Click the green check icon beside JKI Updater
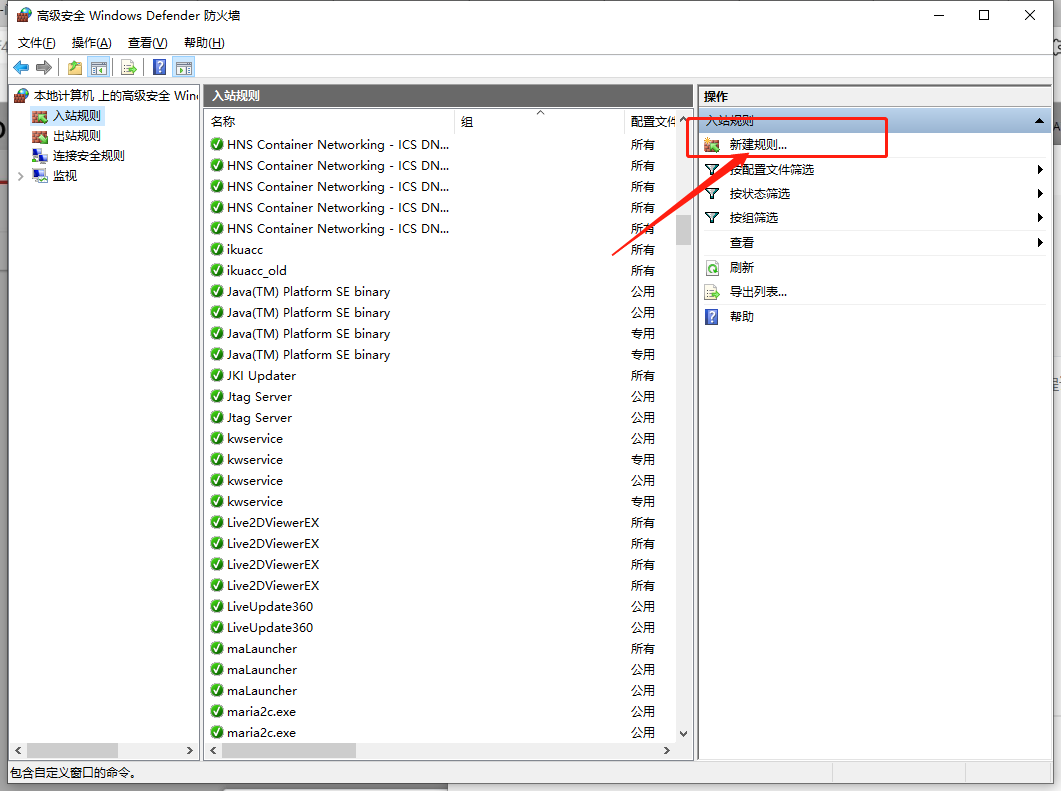 pyautogui.click(x=217, y=375)
